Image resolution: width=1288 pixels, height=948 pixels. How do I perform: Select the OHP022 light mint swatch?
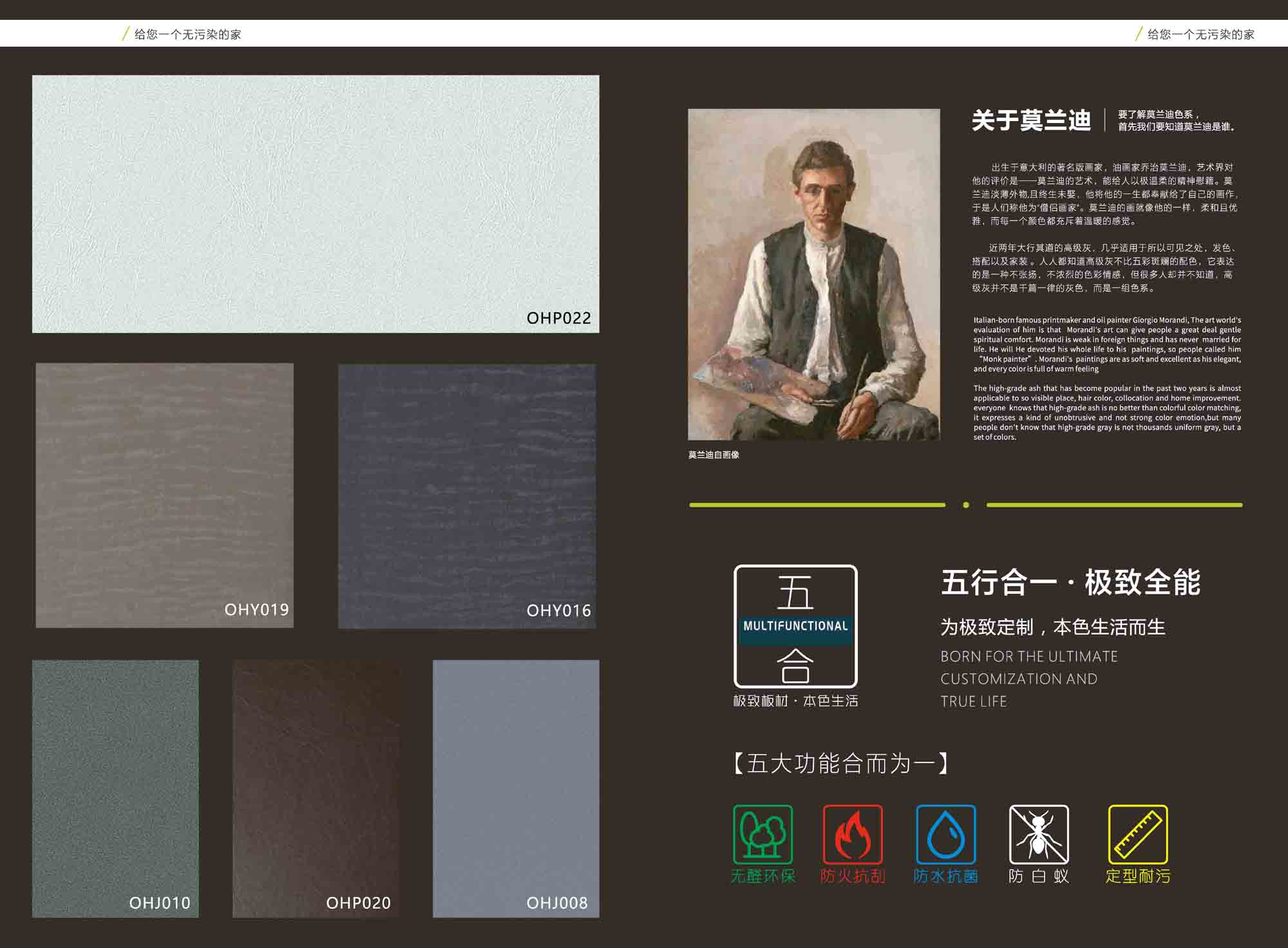(x=316, y=204)
